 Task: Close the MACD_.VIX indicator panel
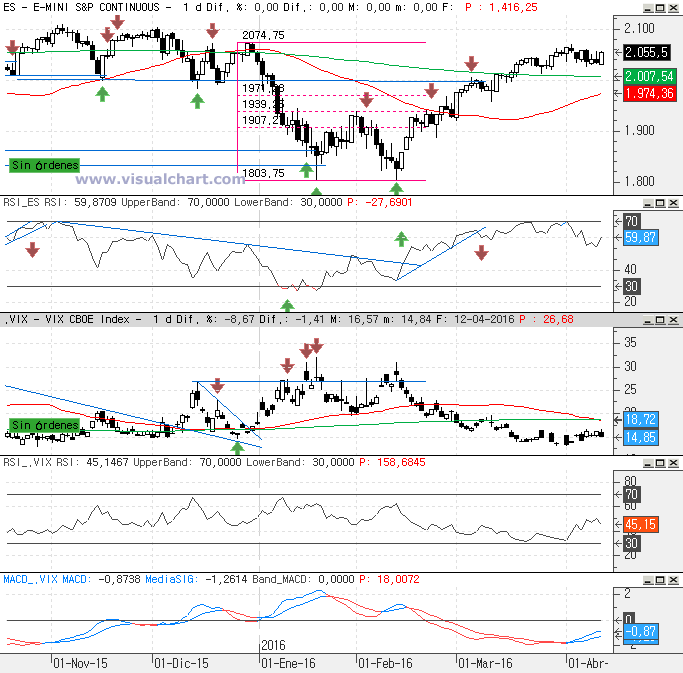[673, 580]
